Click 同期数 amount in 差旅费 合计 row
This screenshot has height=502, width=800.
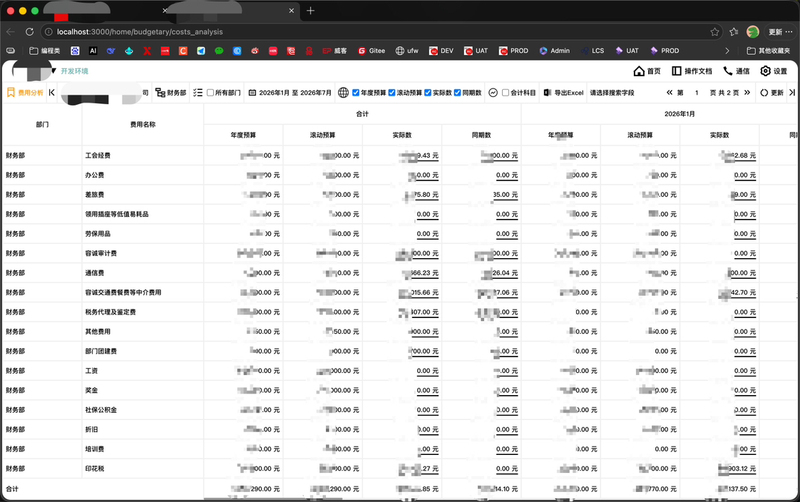505,195
